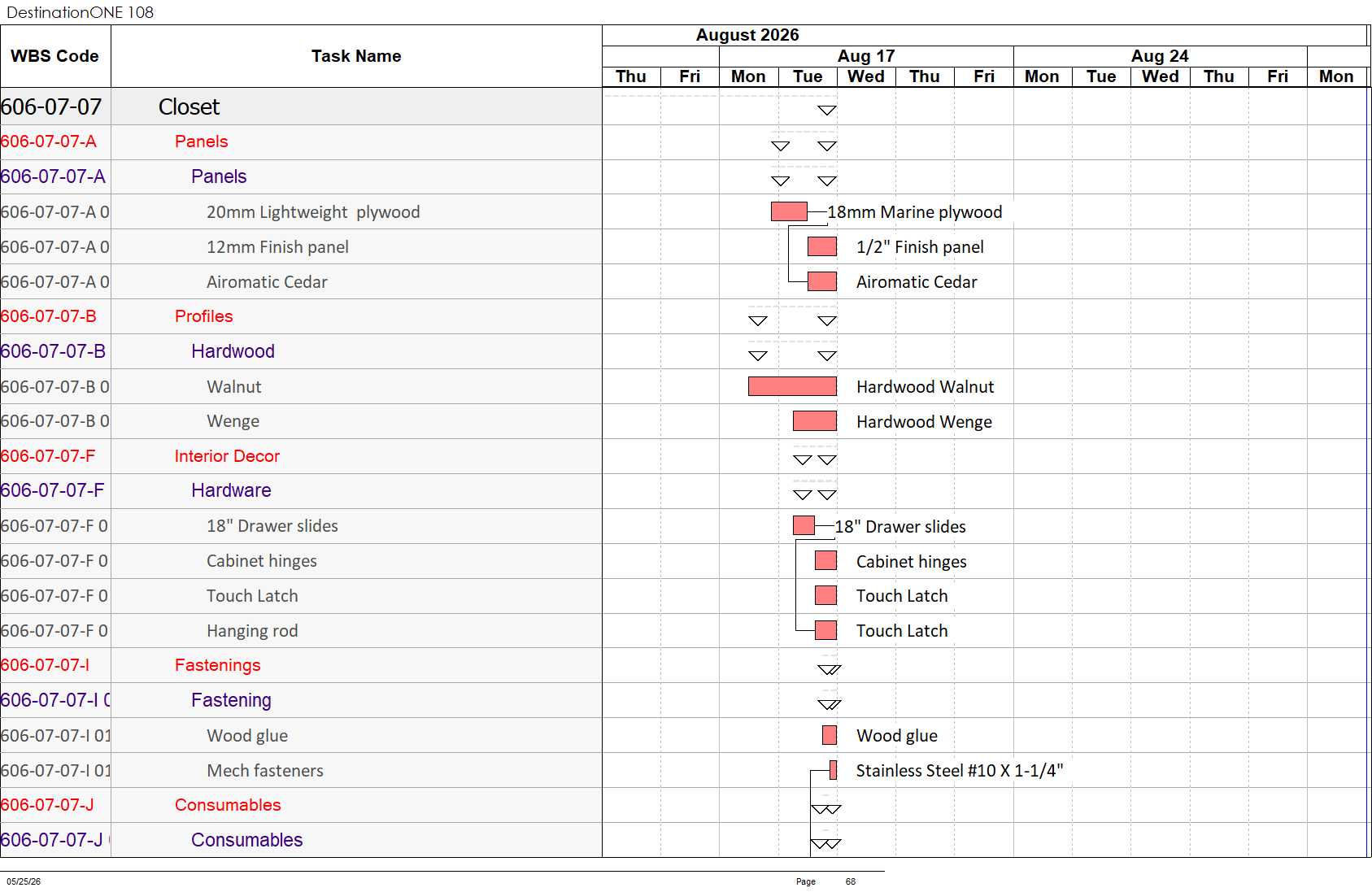Screen dimensions: 1372x892
Task: Click the Walnut task name
Action: coord(234,387)
